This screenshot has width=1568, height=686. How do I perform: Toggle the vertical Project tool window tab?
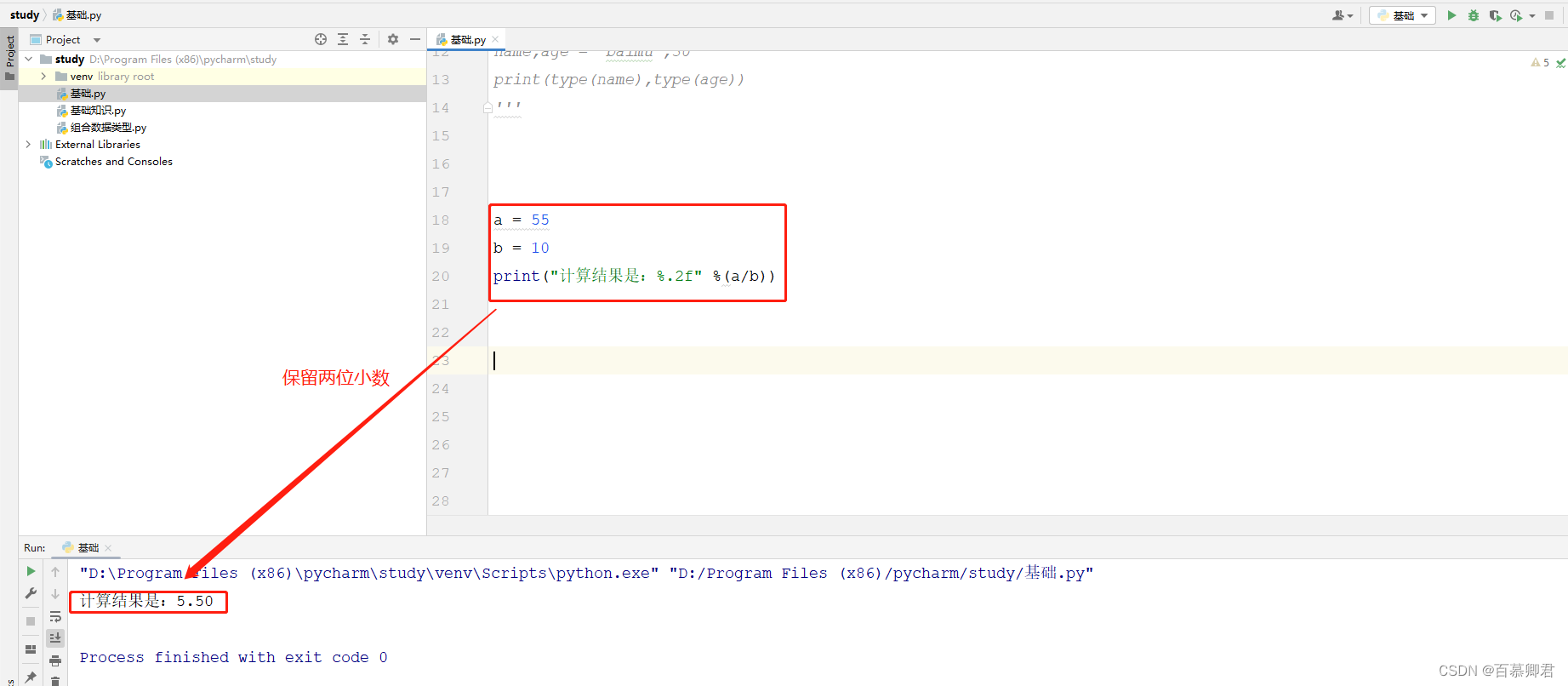pyautogui.click(x=9, y=58)
